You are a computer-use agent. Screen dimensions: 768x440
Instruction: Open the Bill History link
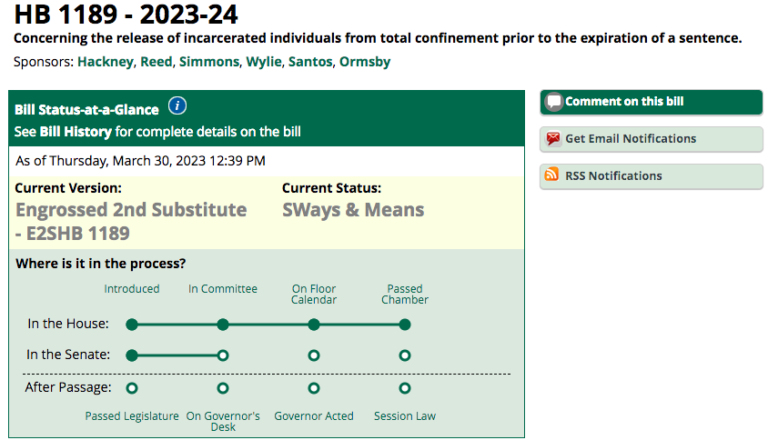73,132
